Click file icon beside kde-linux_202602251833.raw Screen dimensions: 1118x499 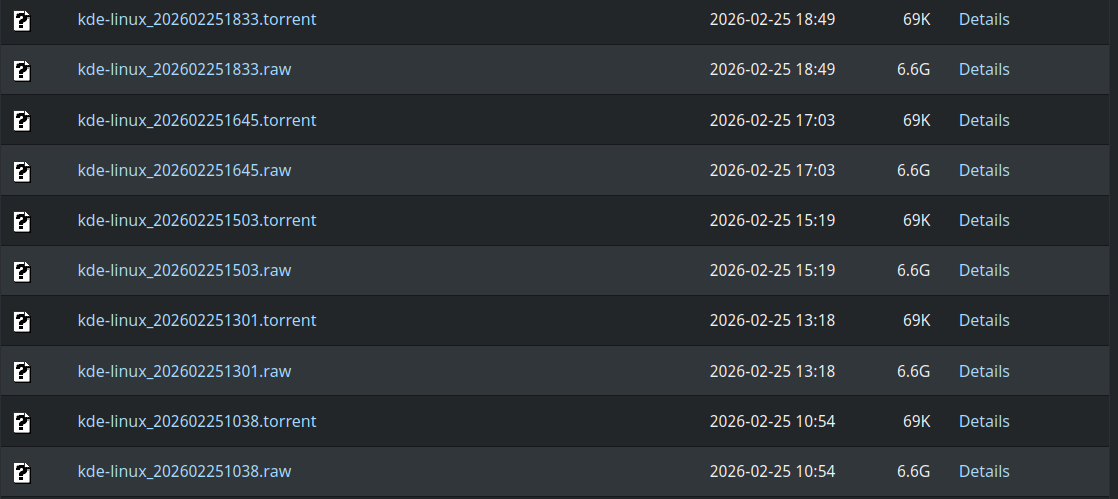[x=22, y=70]
